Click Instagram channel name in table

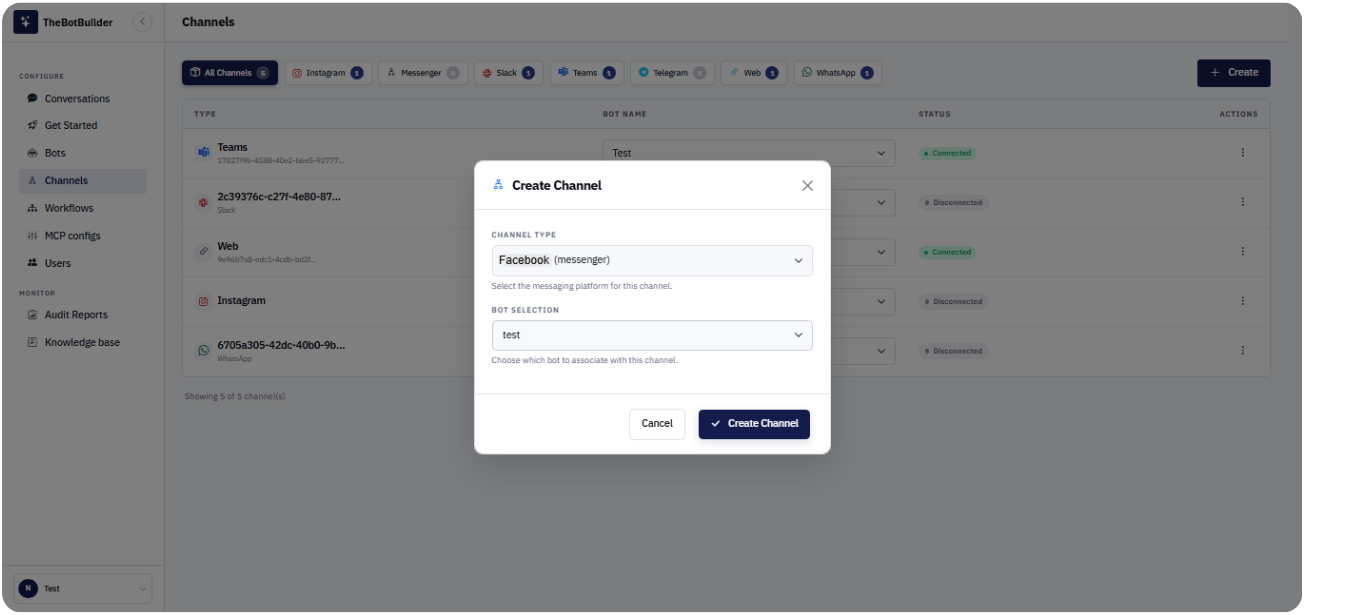(x=241, y=301)
